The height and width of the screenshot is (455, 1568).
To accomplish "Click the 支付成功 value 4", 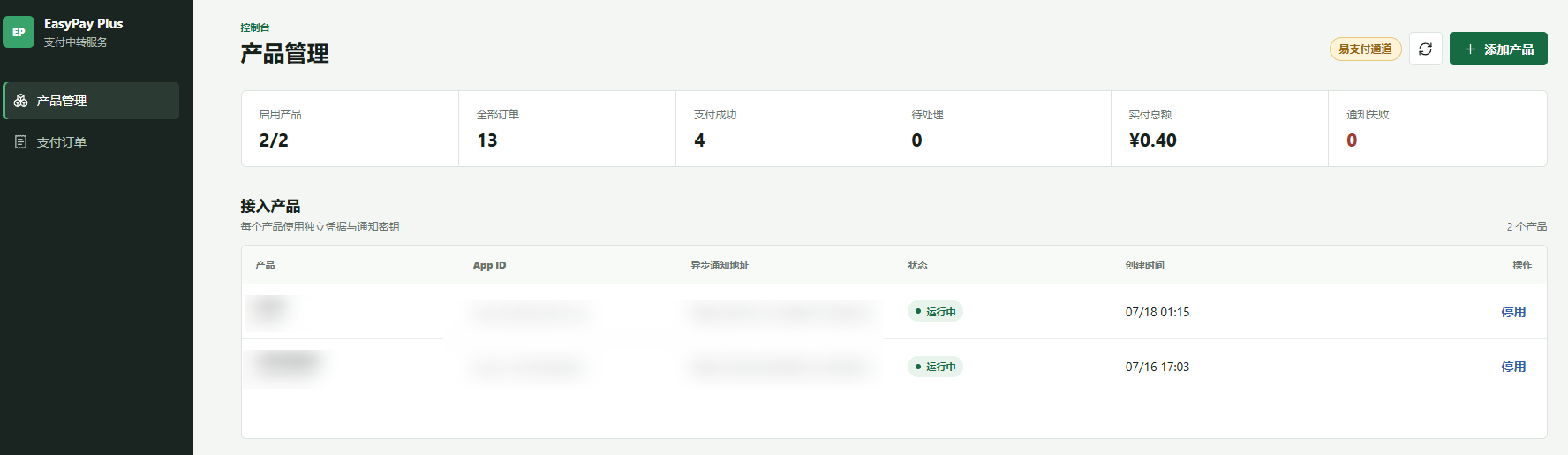I will pos(699,140).
